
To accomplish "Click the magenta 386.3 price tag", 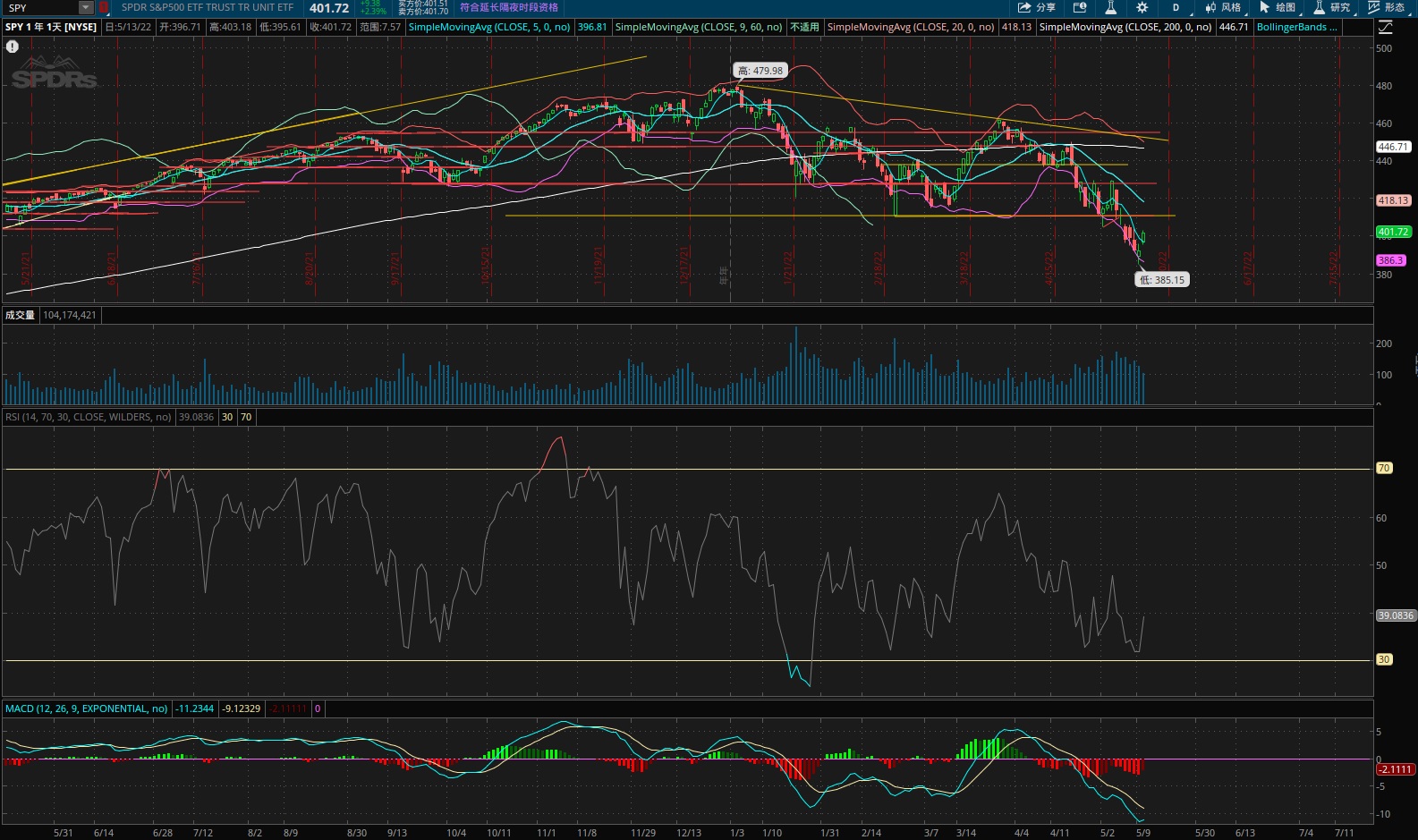I will [x=1390, y=260].
